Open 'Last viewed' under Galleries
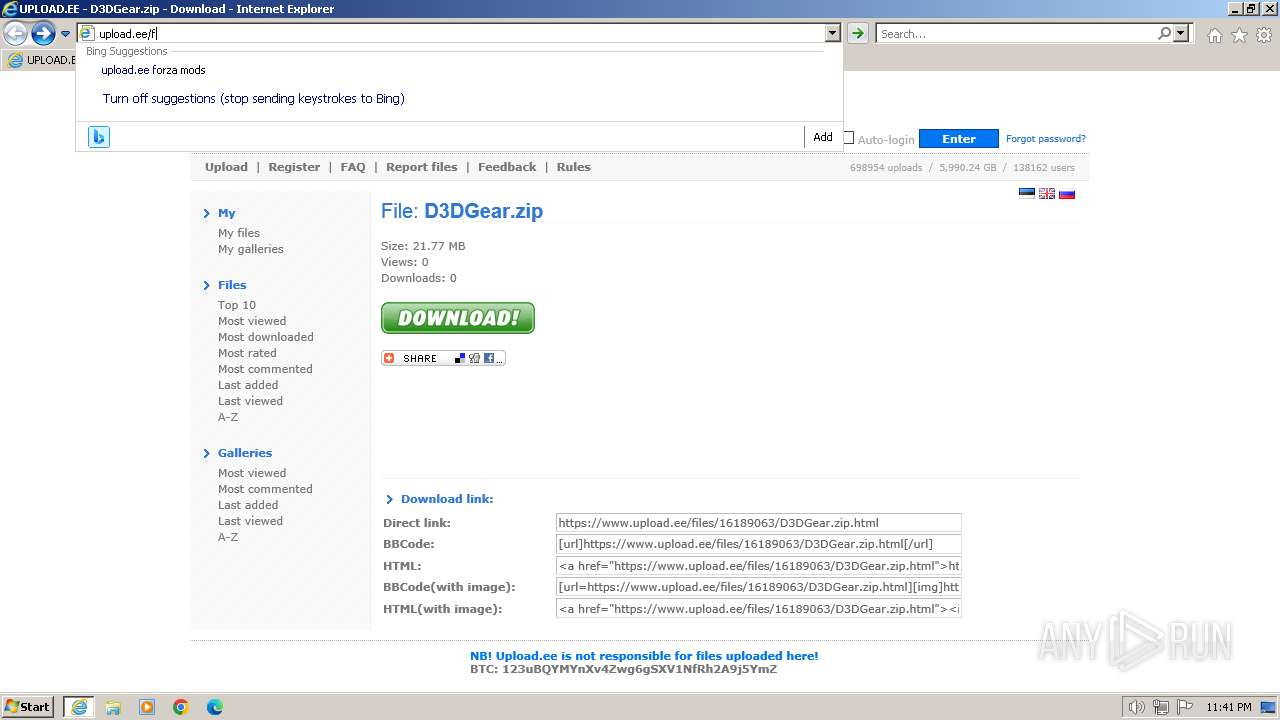 [250, 521]
